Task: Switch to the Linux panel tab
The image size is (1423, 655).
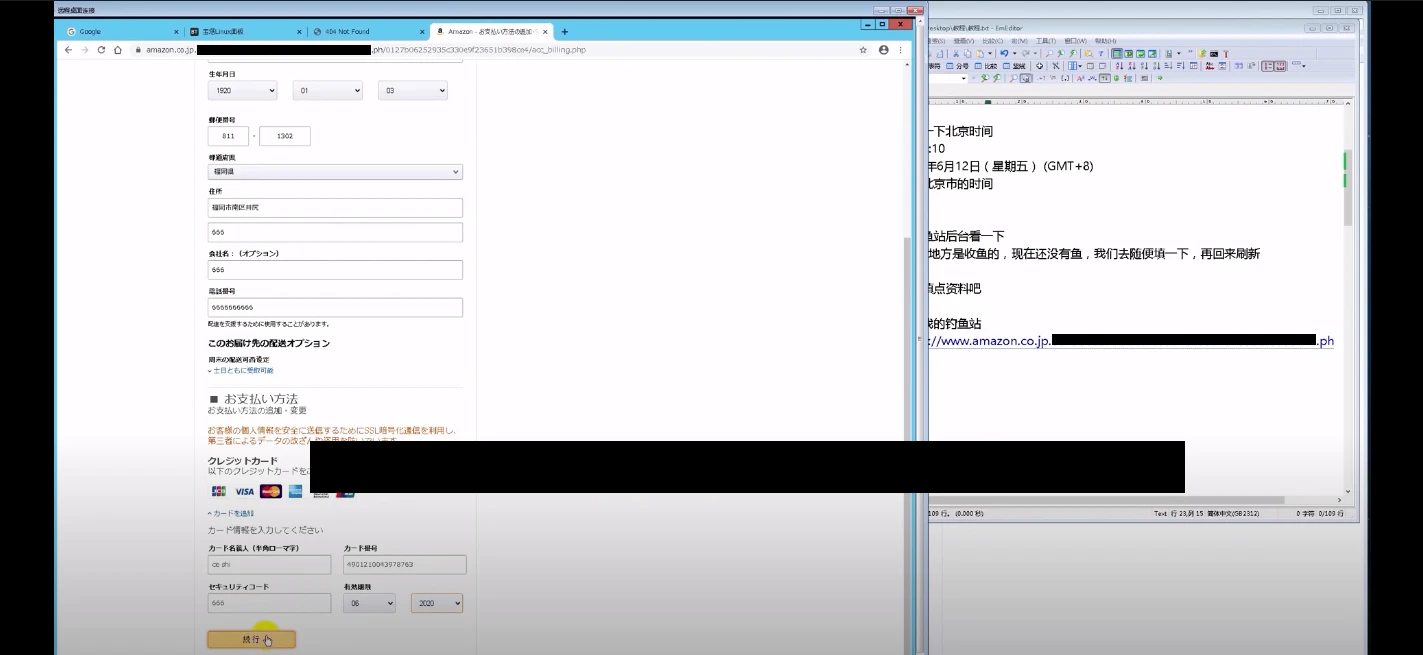Action: pyautogui.click(x=245, y=32)
